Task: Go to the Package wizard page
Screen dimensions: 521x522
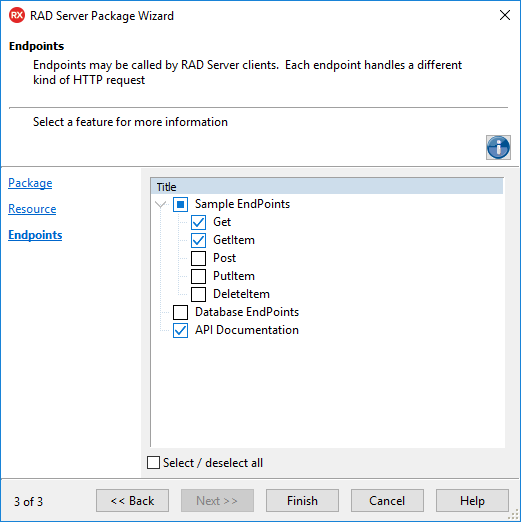Action: 30,183
